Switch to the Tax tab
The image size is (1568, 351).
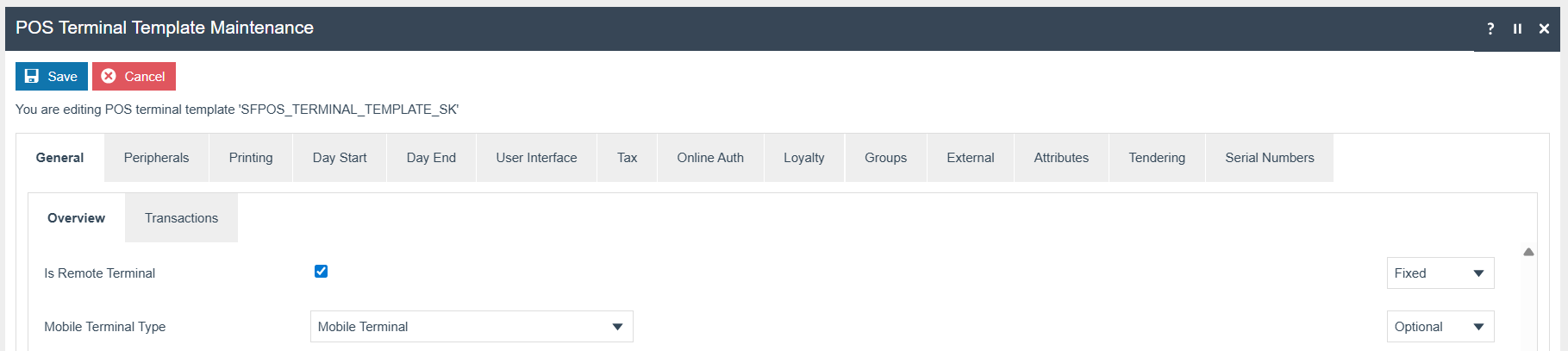click(x=627, y=158)
